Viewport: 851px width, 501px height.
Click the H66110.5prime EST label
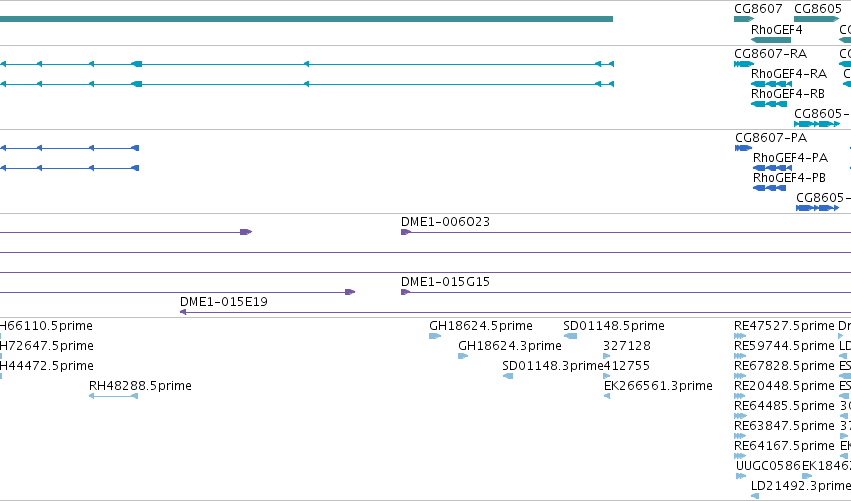pyautogui.click(x=46, y=326)
